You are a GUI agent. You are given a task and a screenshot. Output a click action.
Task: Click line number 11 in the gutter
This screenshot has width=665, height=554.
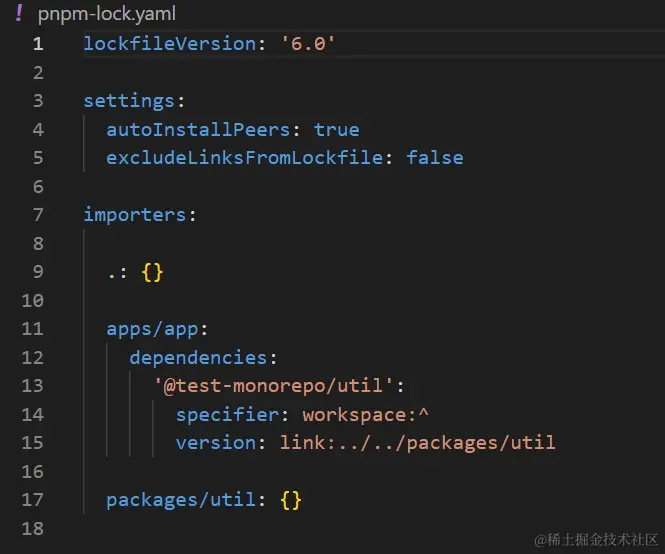33,329
